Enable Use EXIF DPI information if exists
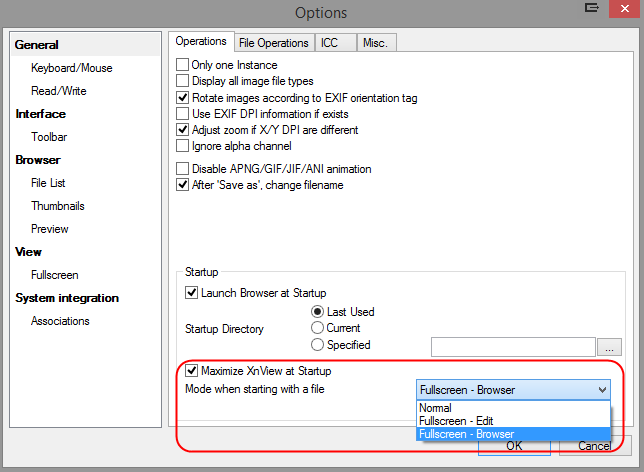The image size is (644, 472). pos(182,113)
